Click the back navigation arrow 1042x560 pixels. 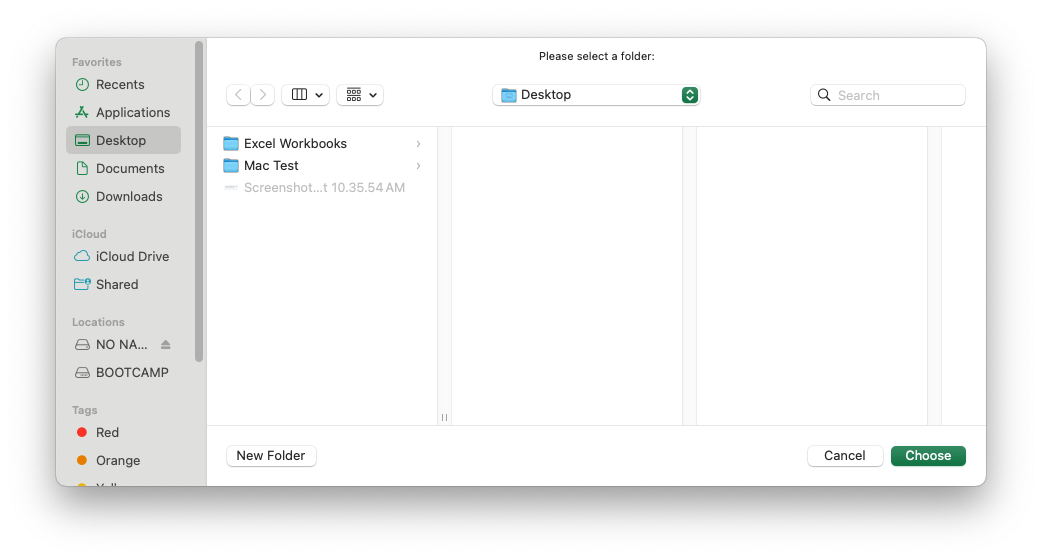(x=238, y=95)
